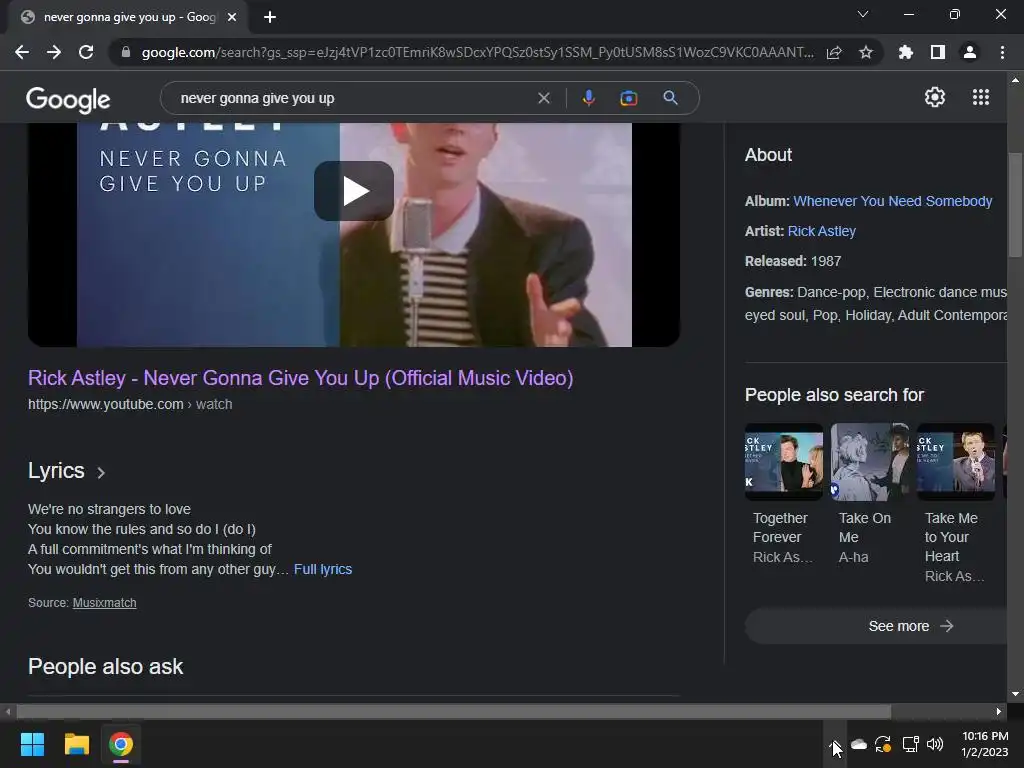Click the vertical scrollbar up arrow
Image resolution: width=1024 pixels, height=768 pixels.
[x=1015, y=80]
